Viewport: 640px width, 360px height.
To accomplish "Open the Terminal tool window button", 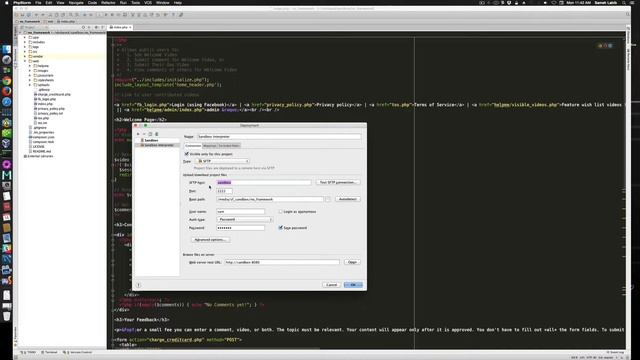I will pyautogui.click(x=50, y=352).
